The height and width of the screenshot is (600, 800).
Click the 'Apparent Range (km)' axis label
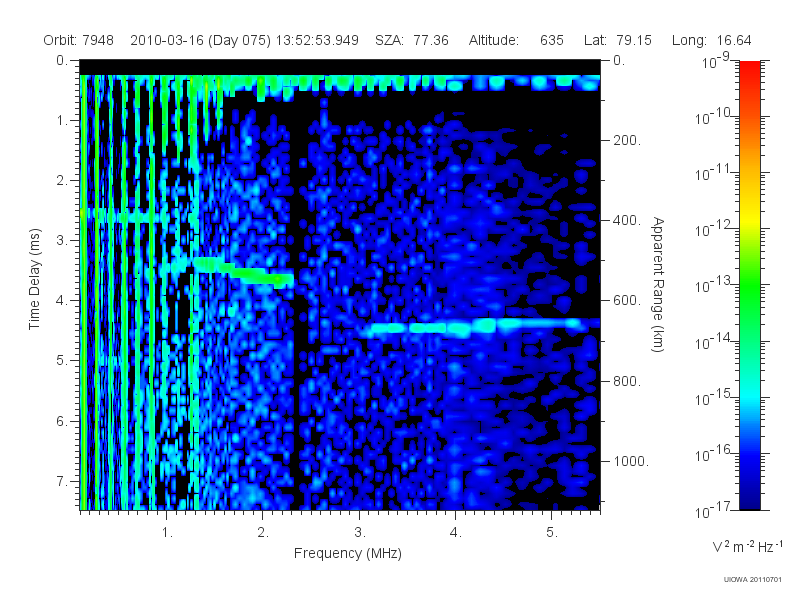(x=658, y=285)
